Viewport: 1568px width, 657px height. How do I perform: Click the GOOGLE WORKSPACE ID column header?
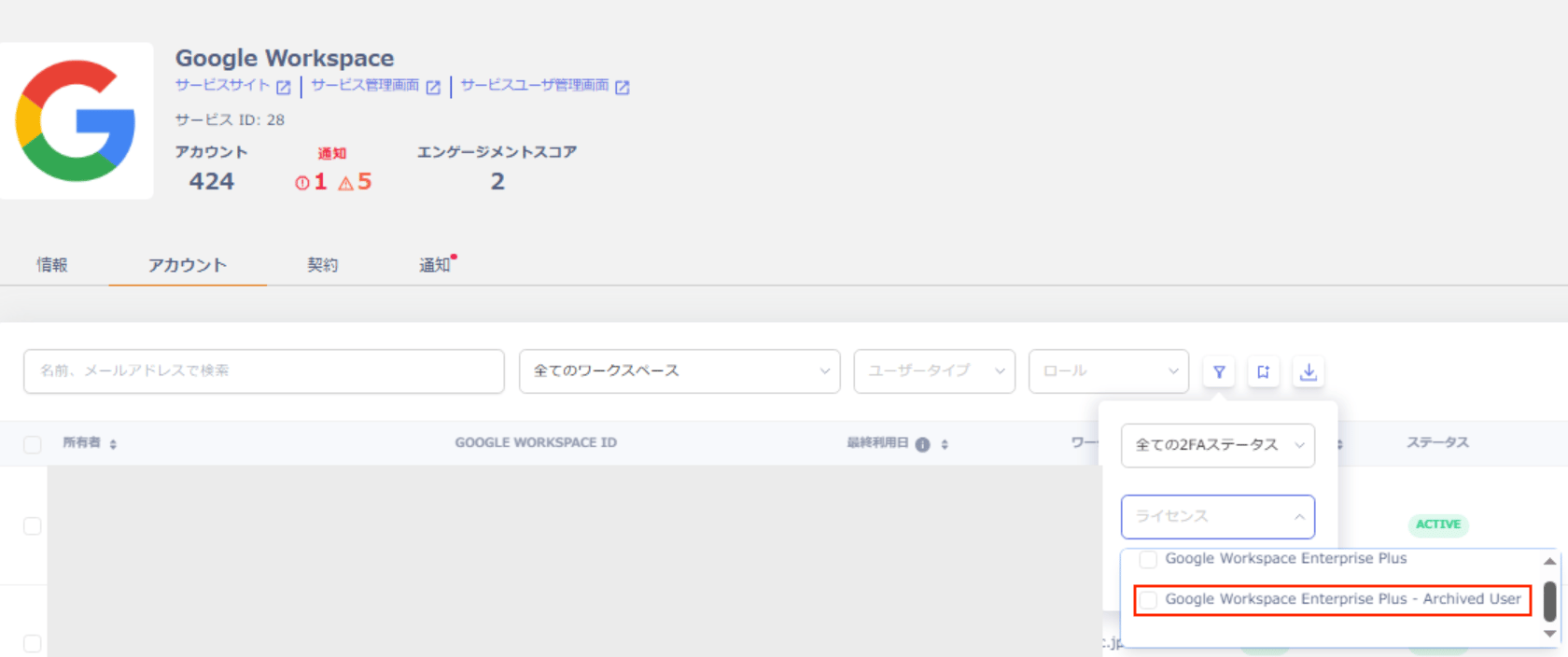click(536, 443)
